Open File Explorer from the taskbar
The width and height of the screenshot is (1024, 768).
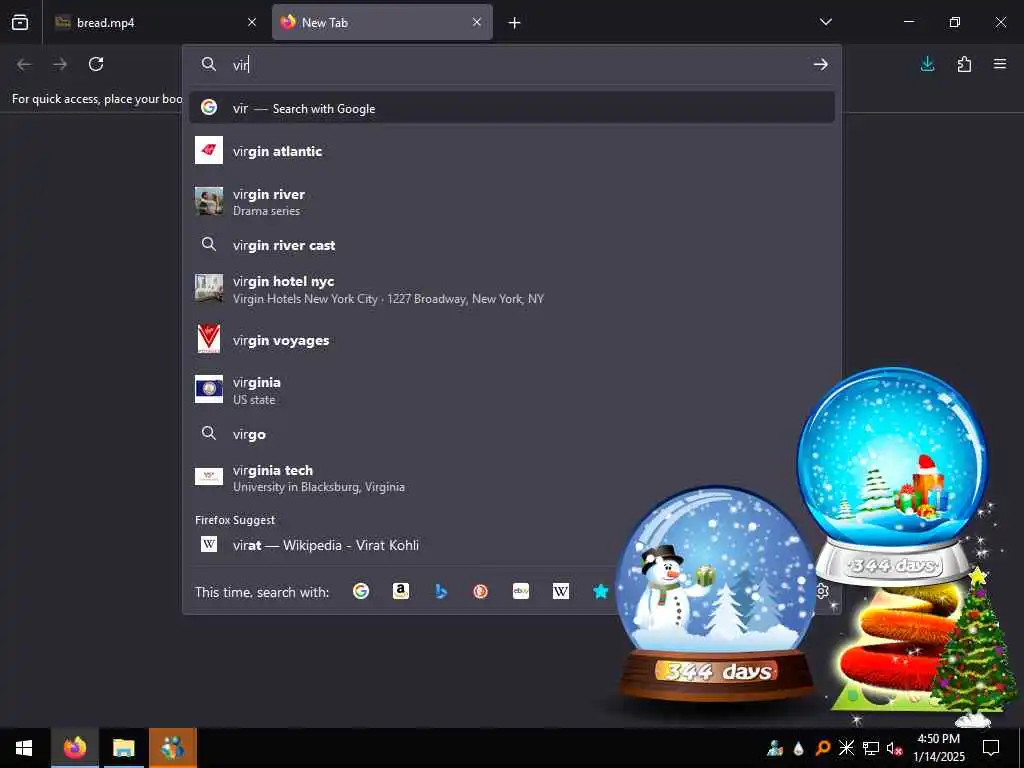(x=123, y=748)
